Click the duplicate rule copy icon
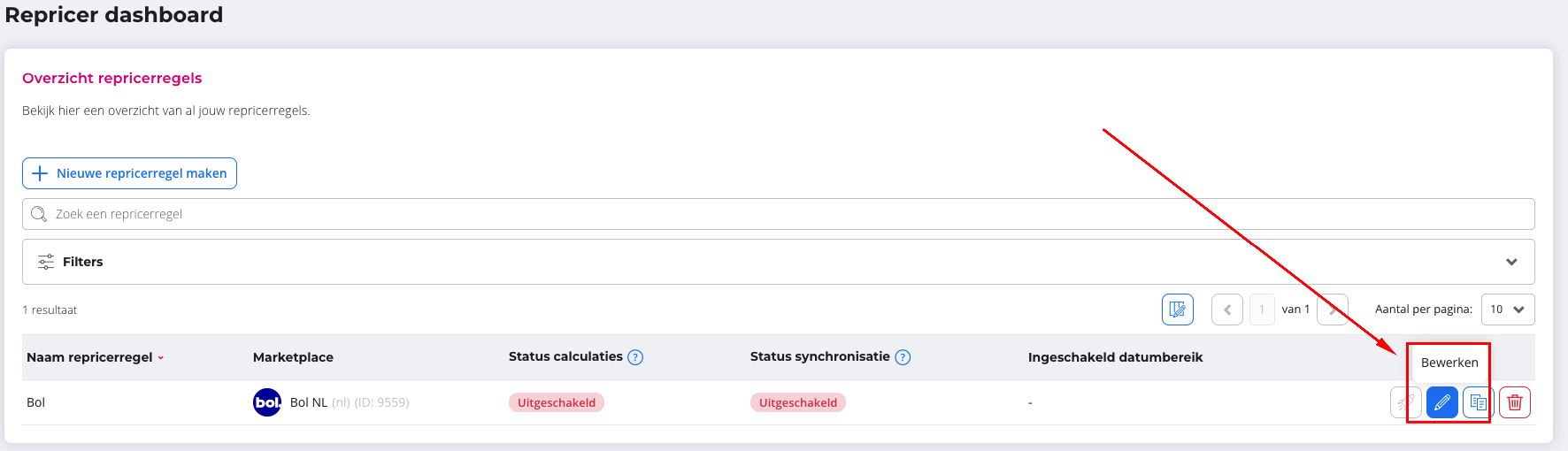The width and height of the screenshot is (1568, 451). [1478, 402]
